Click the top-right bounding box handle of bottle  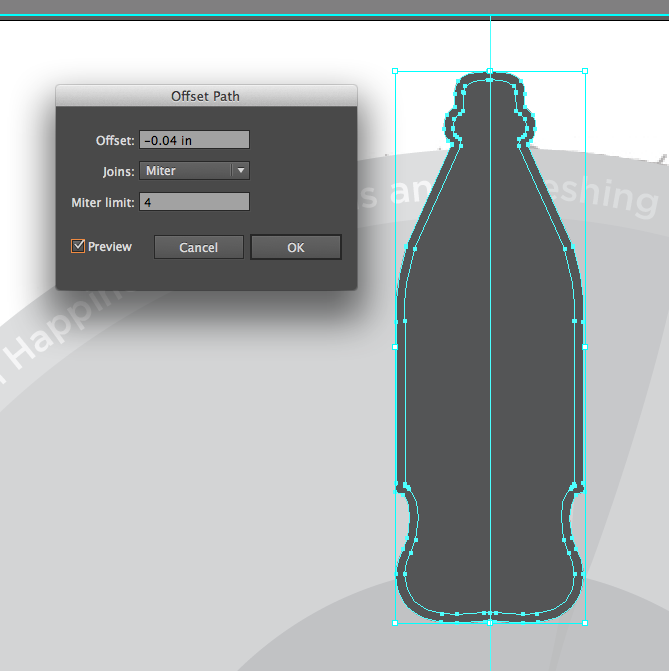coord(585,71)
